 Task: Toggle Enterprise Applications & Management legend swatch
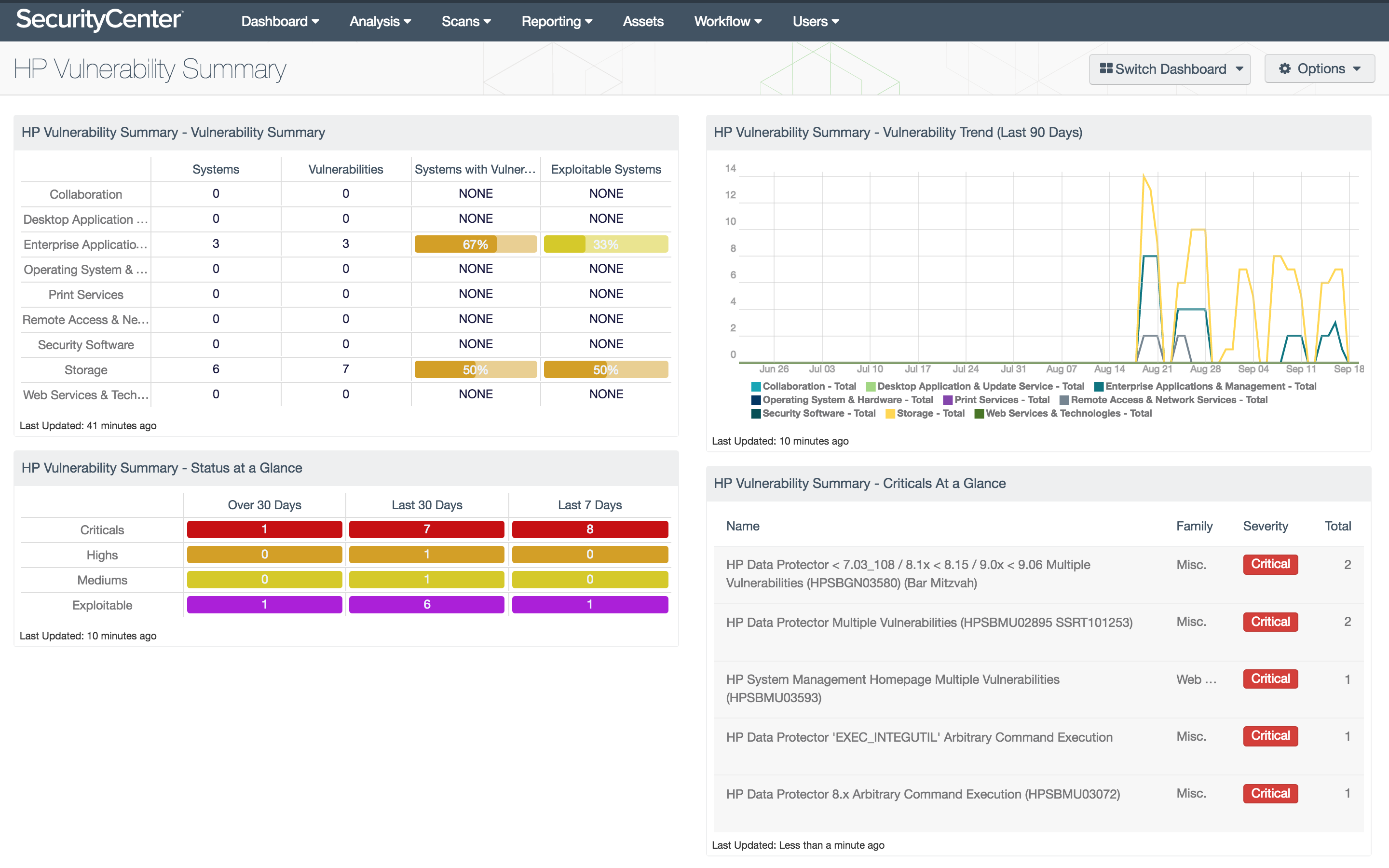(1099, 387)
